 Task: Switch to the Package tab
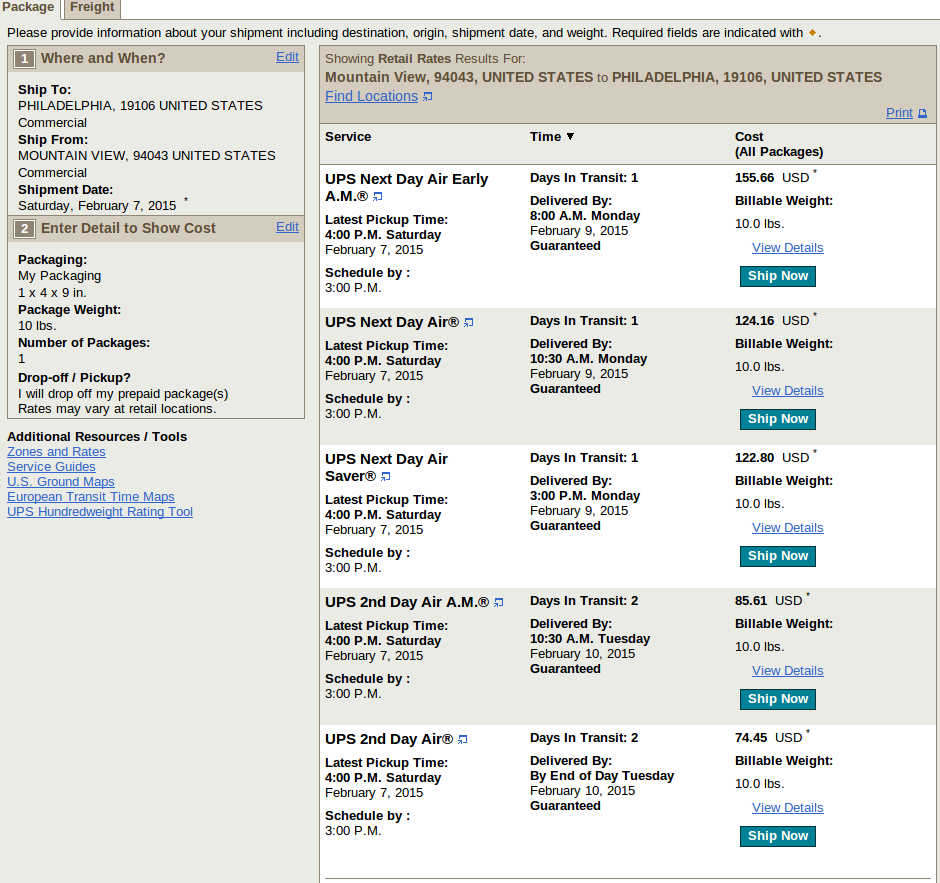coord(29,8)
